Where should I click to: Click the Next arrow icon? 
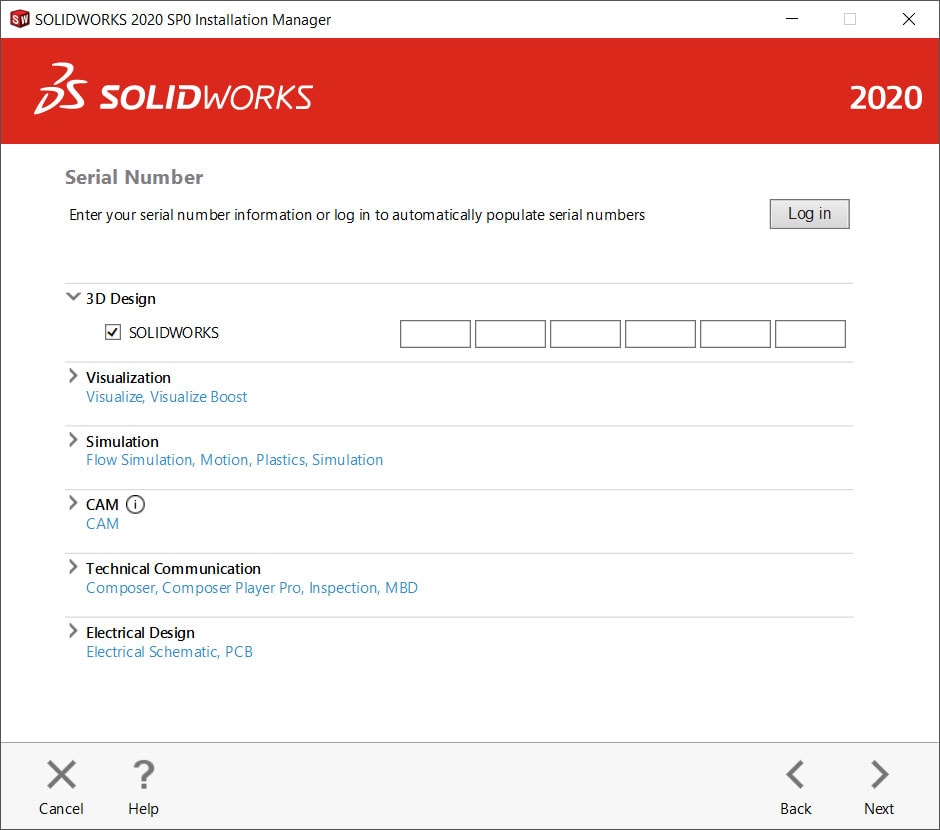click(878, 773)
